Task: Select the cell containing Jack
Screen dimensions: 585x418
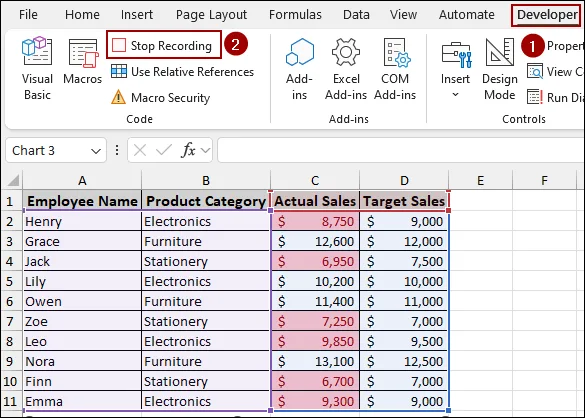Action: point(82,261)
